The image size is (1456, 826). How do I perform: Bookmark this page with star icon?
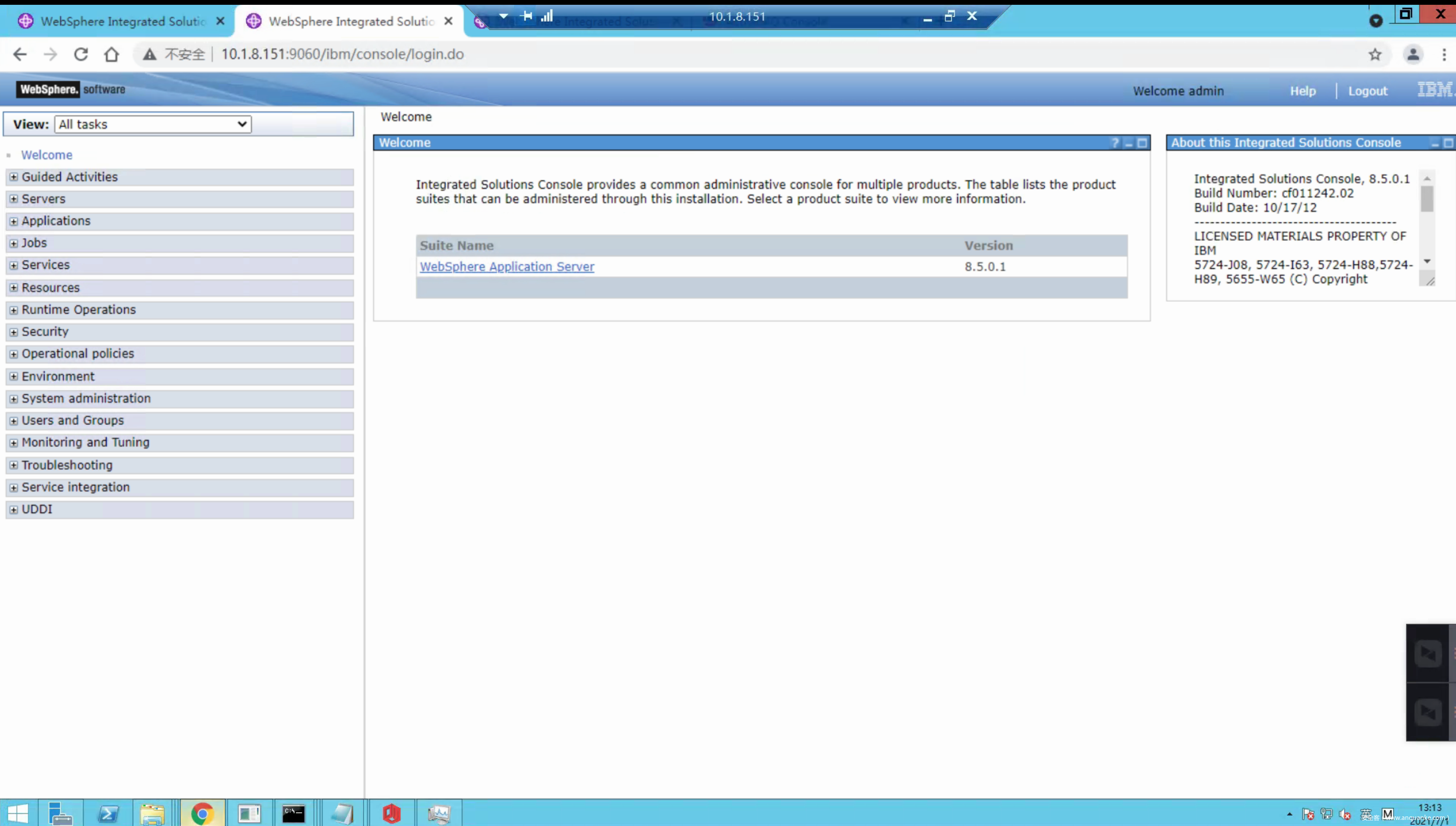pyautogui.click(x=1374, y=54)
